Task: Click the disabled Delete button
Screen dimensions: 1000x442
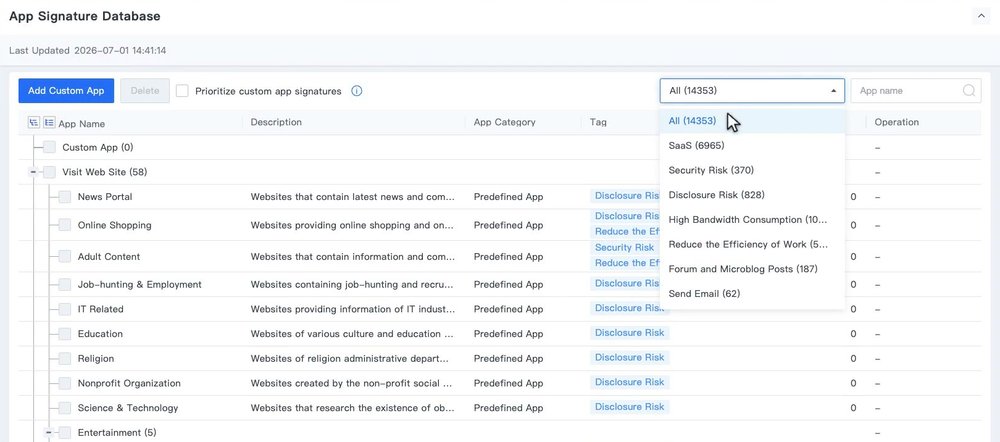Action: (145, 91)
